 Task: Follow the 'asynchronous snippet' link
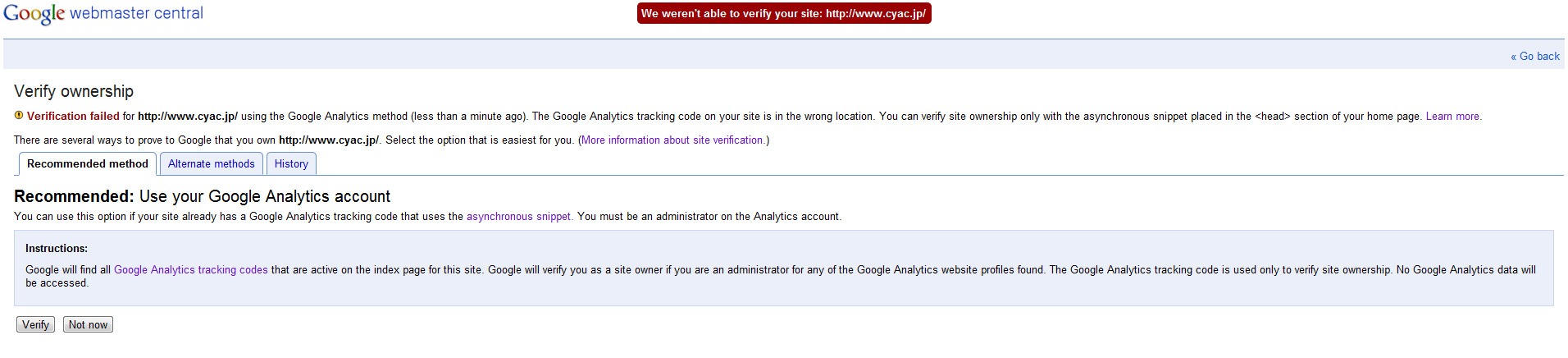pos(518,217)
